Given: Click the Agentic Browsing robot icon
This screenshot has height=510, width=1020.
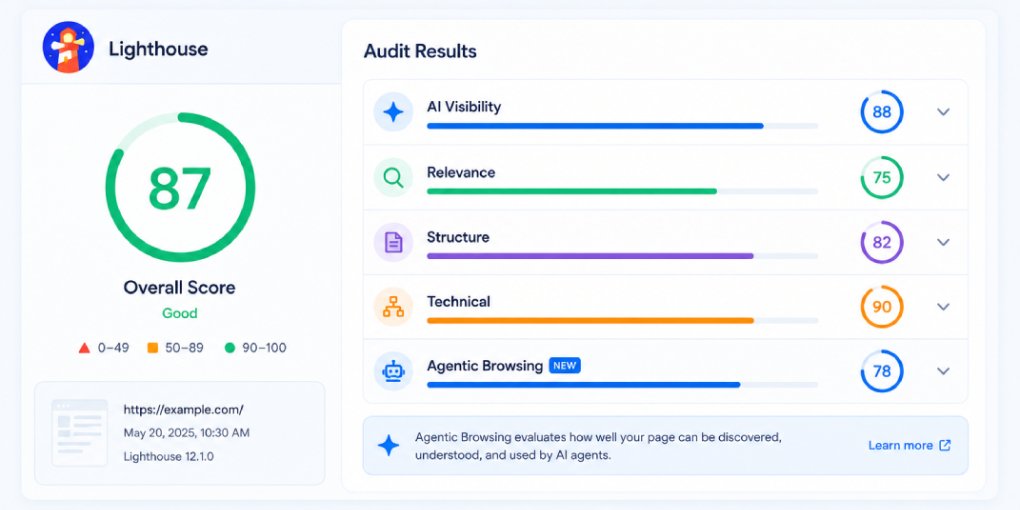Looking at the screenshot, I should point(393,371).
